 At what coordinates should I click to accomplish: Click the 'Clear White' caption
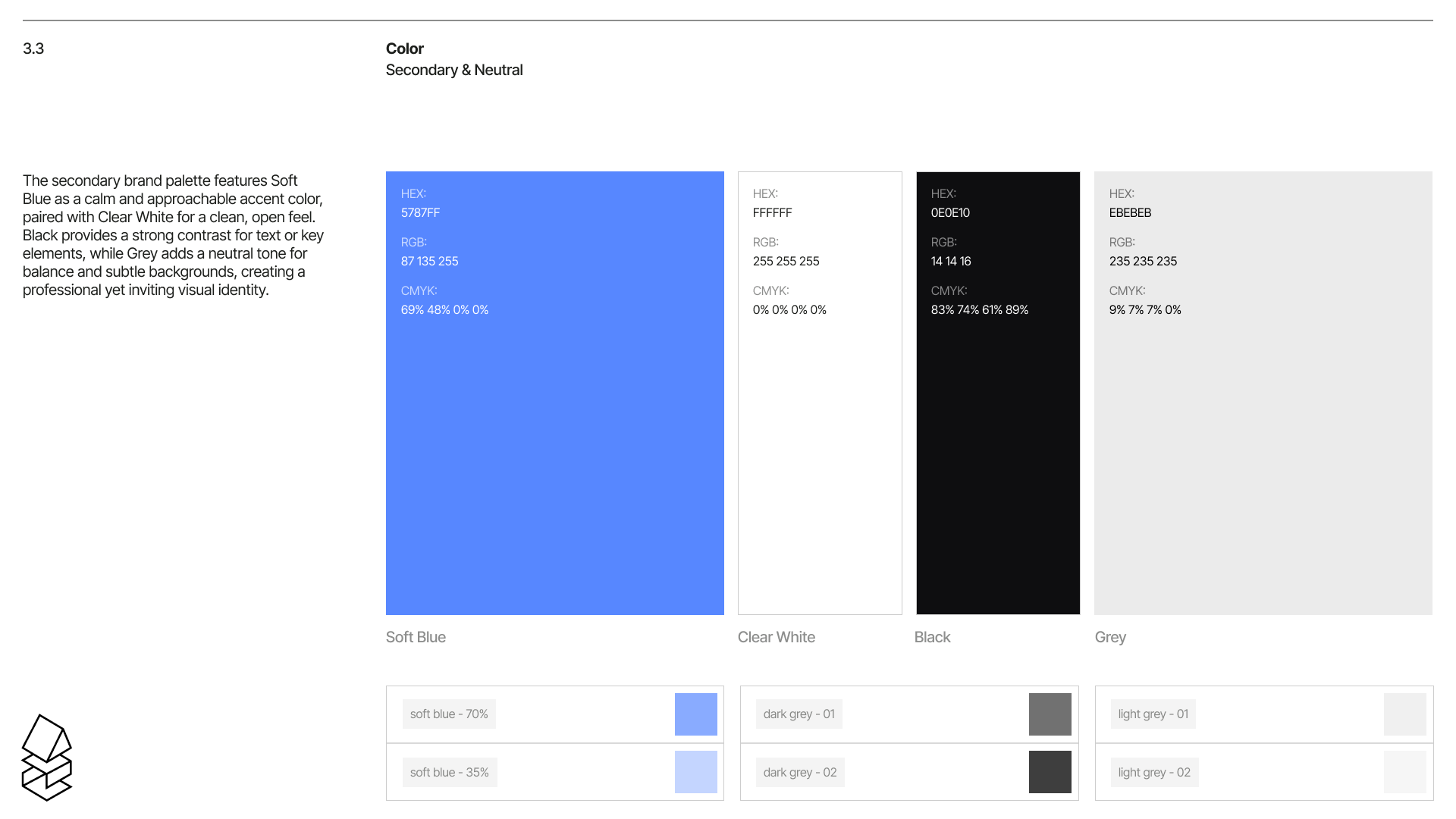[777, 638]
